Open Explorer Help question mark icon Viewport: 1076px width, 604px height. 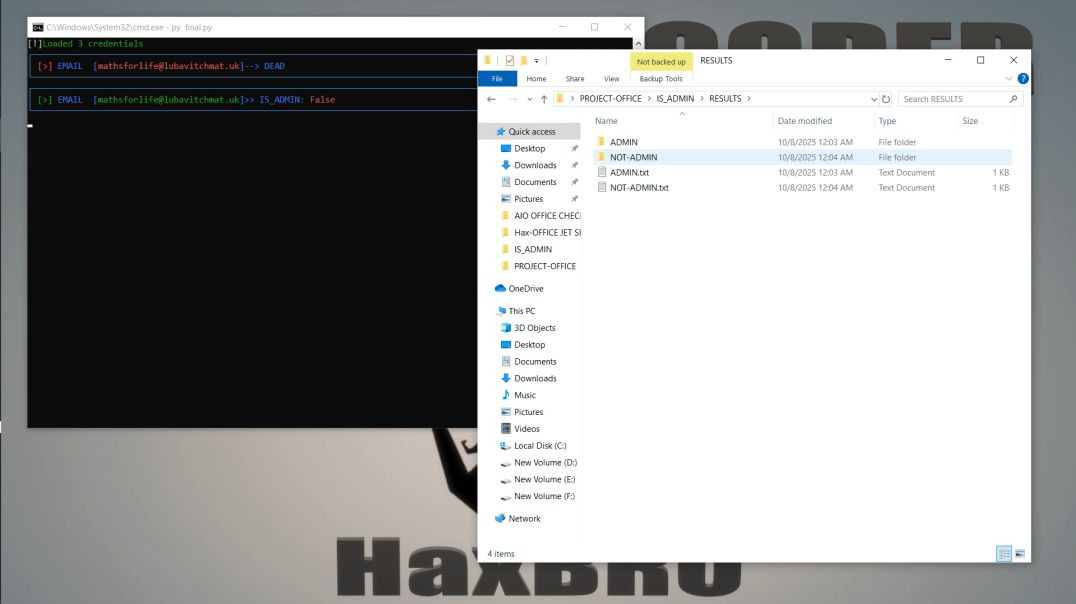pos(1022,79)
